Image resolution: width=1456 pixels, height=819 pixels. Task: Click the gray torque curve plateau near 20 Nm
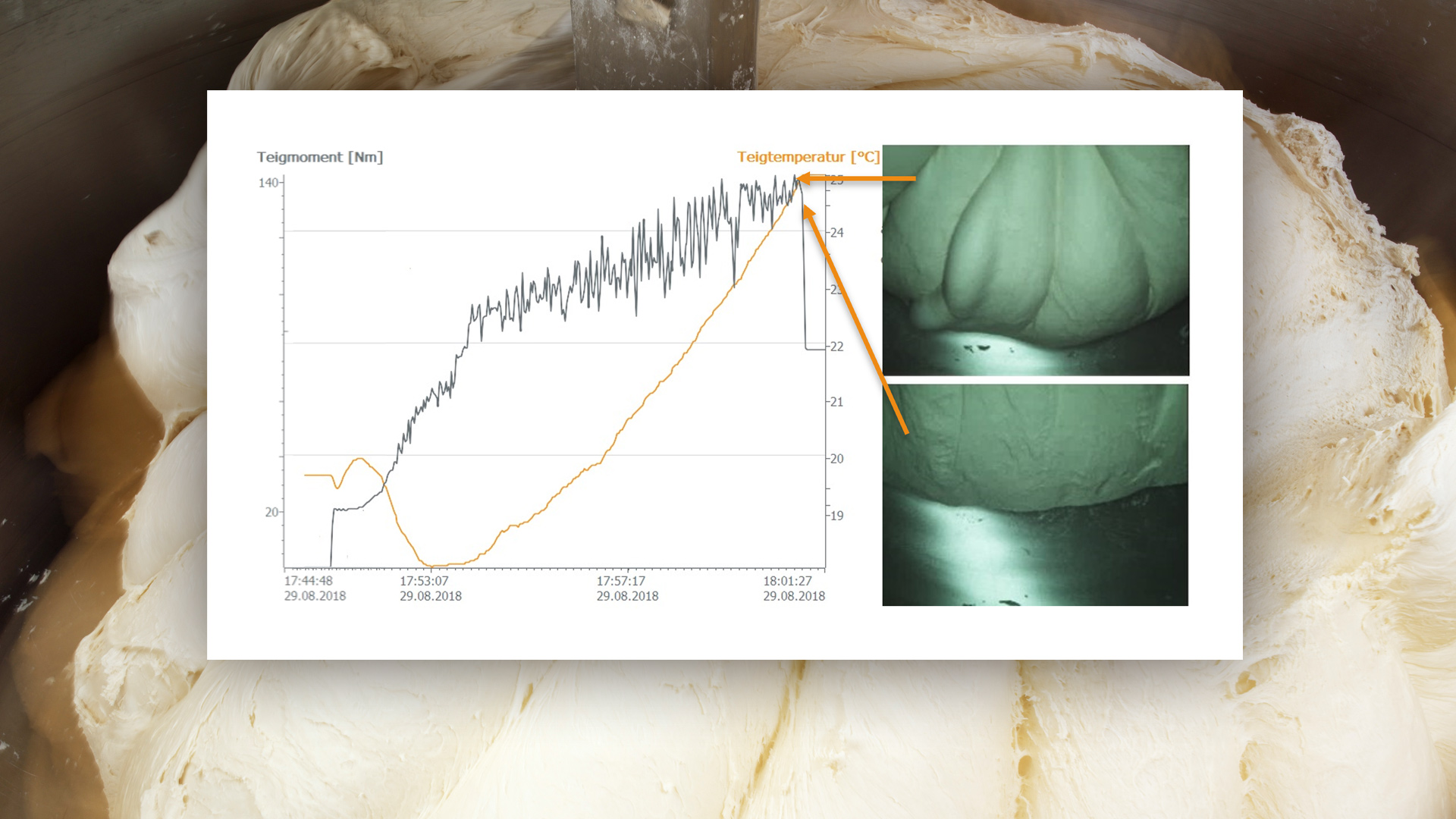click(347, 509)
